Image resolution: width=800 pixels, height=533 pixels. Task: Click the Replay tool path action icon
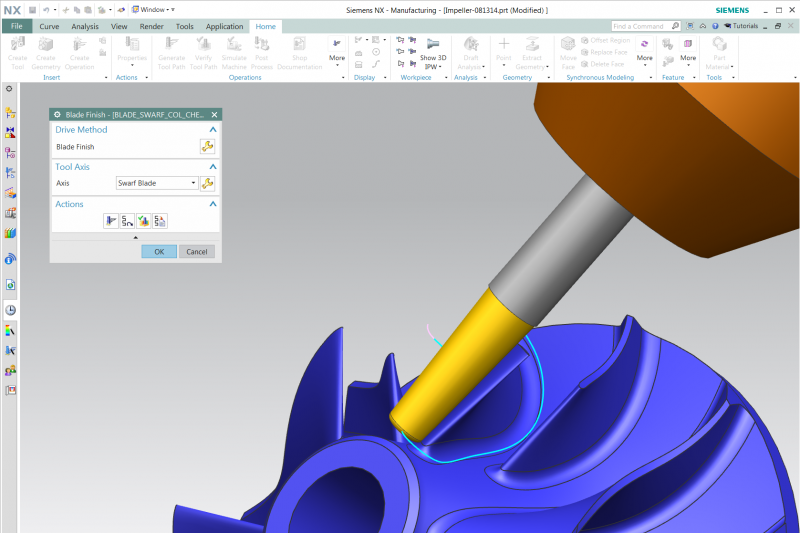click(x=127, y=221)
